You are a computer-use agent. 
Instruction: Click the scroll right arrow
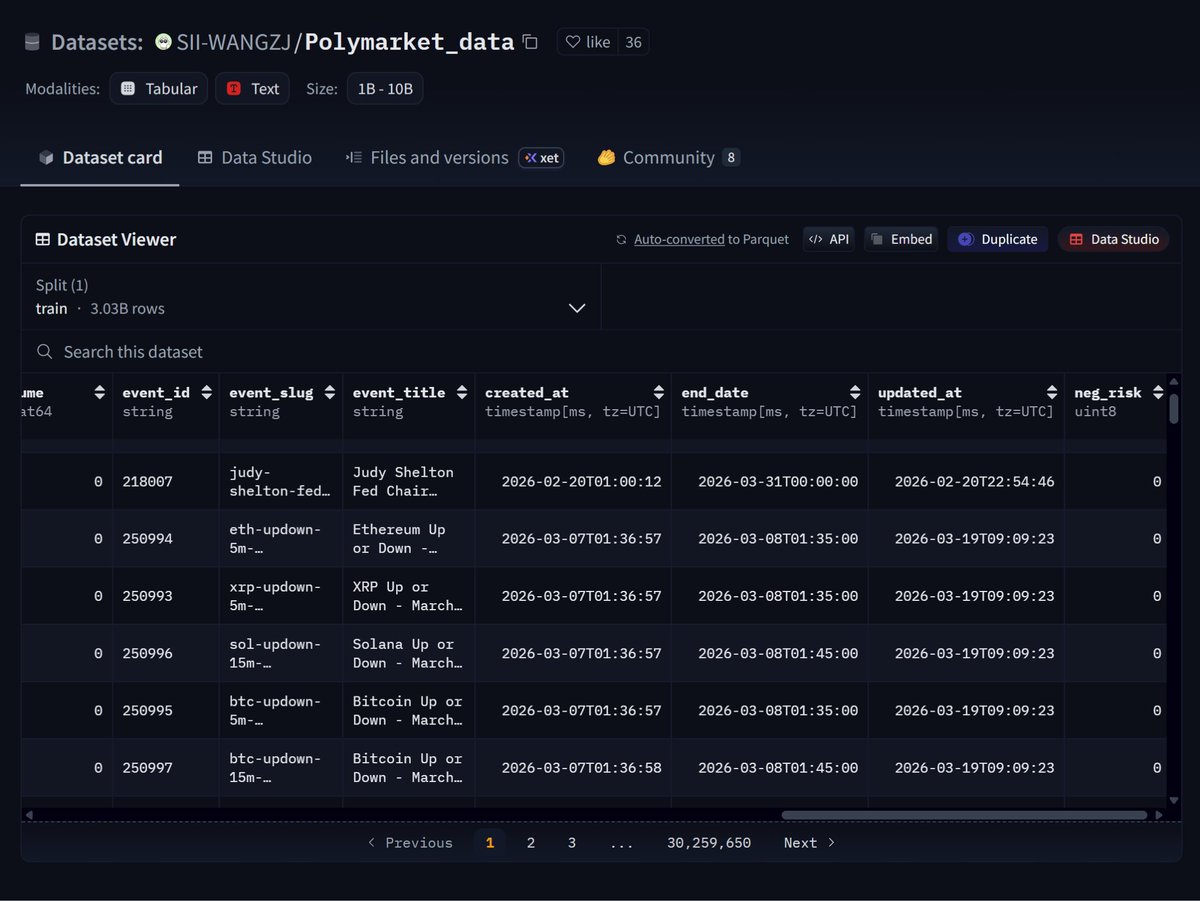1159,815
